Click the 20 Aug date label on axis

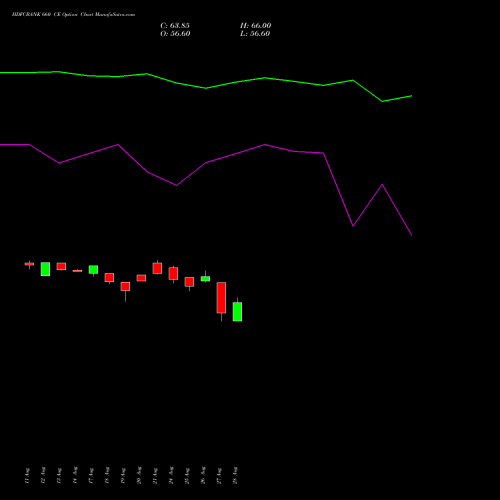coord(139,476)
